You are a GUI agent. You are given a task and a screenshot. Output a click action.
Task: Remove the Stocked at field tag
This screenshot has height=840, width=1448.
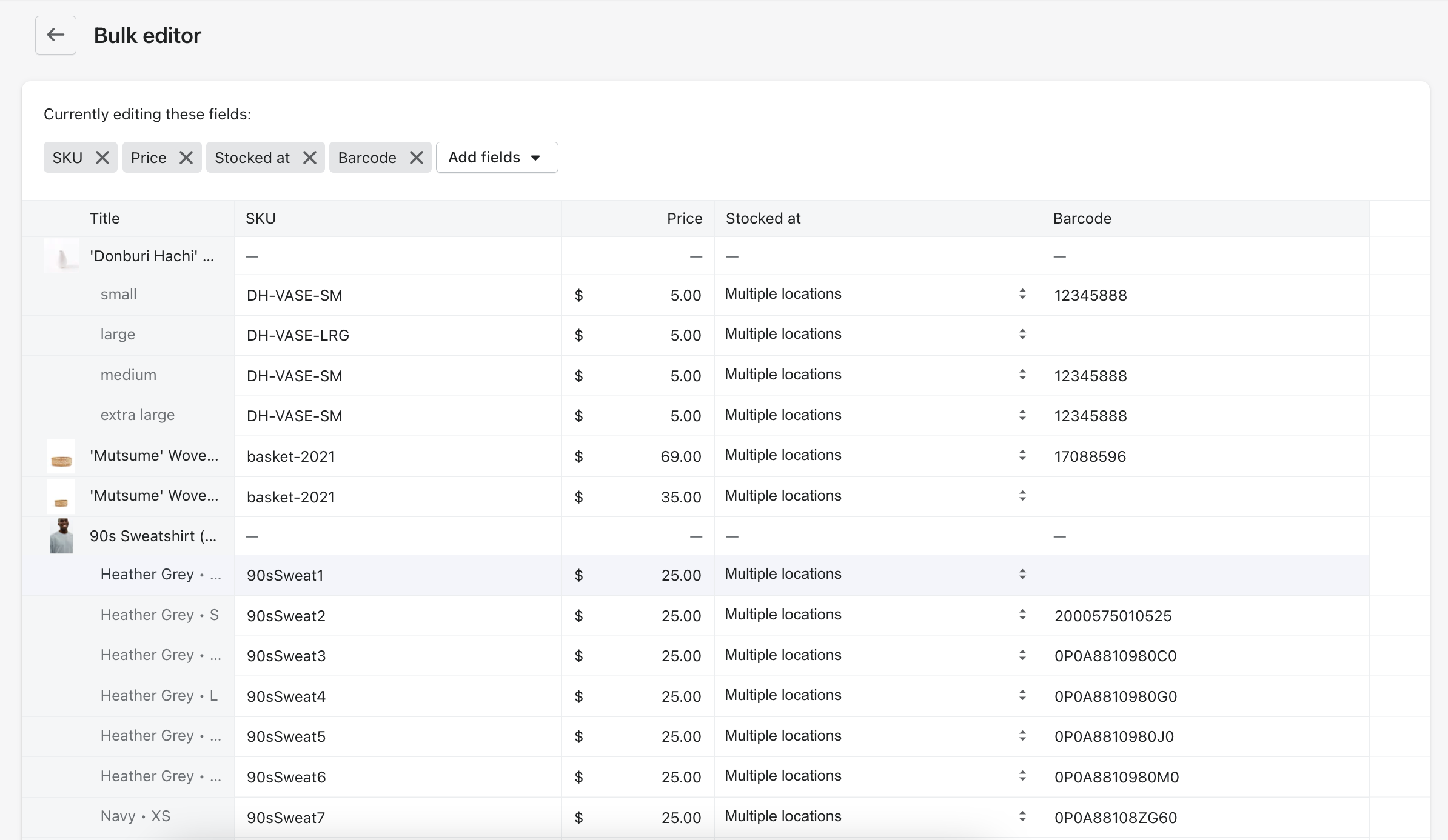[x=310, y=158]
